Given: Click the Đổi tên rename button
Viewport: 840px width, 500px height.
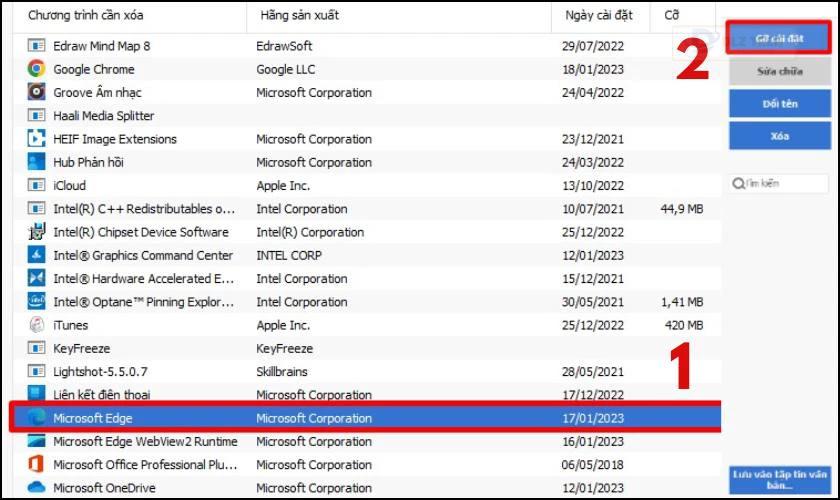Looking at the screenshot, I should (779, 103).
